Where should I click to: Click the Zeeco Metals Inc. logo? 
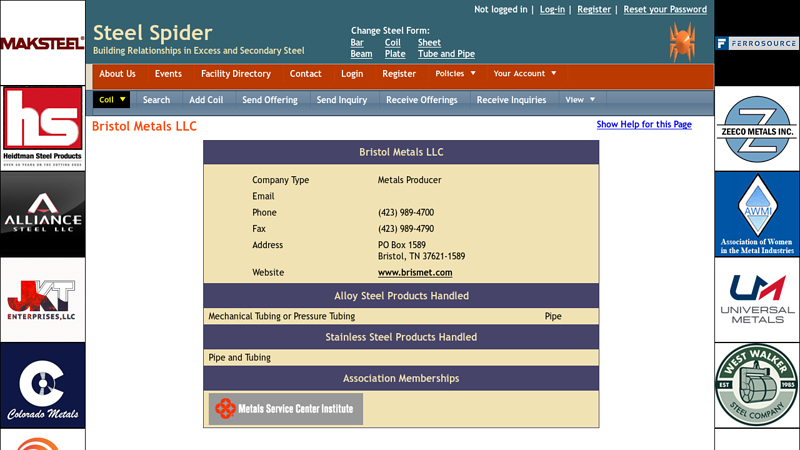tap(757, 128)
